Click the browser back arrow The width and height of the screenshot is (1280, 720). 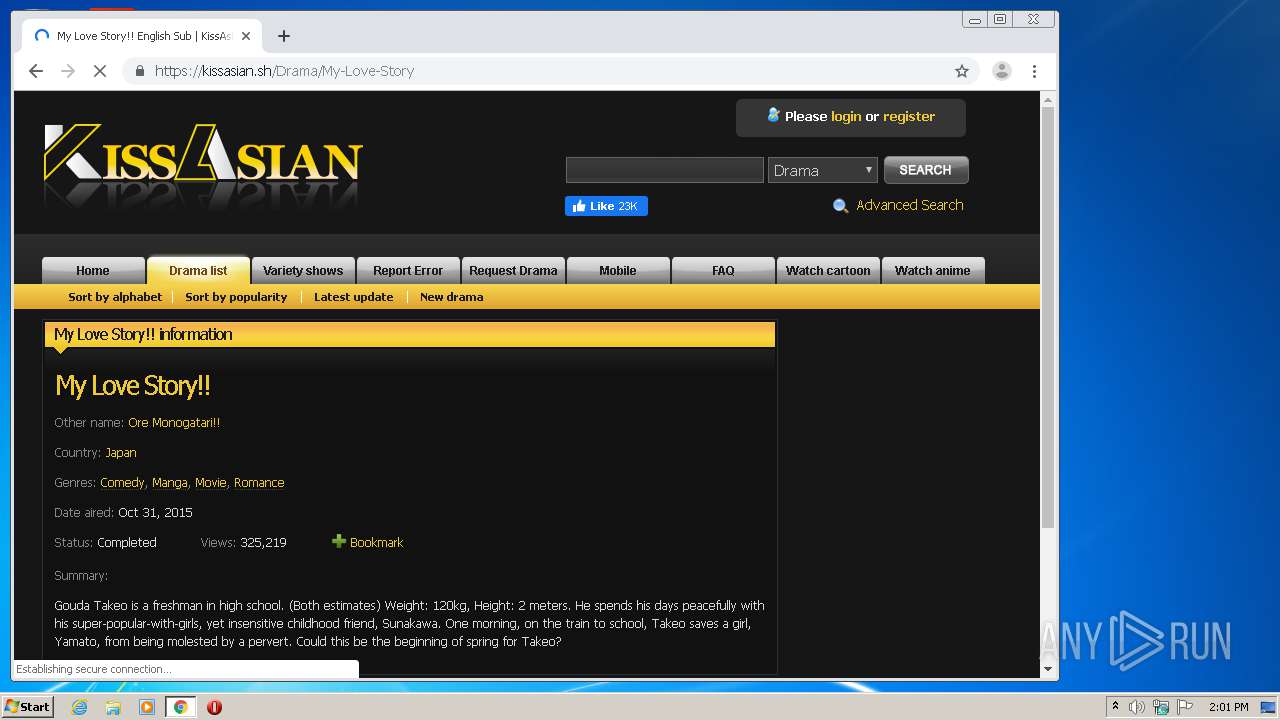click(x=36, y=71)
